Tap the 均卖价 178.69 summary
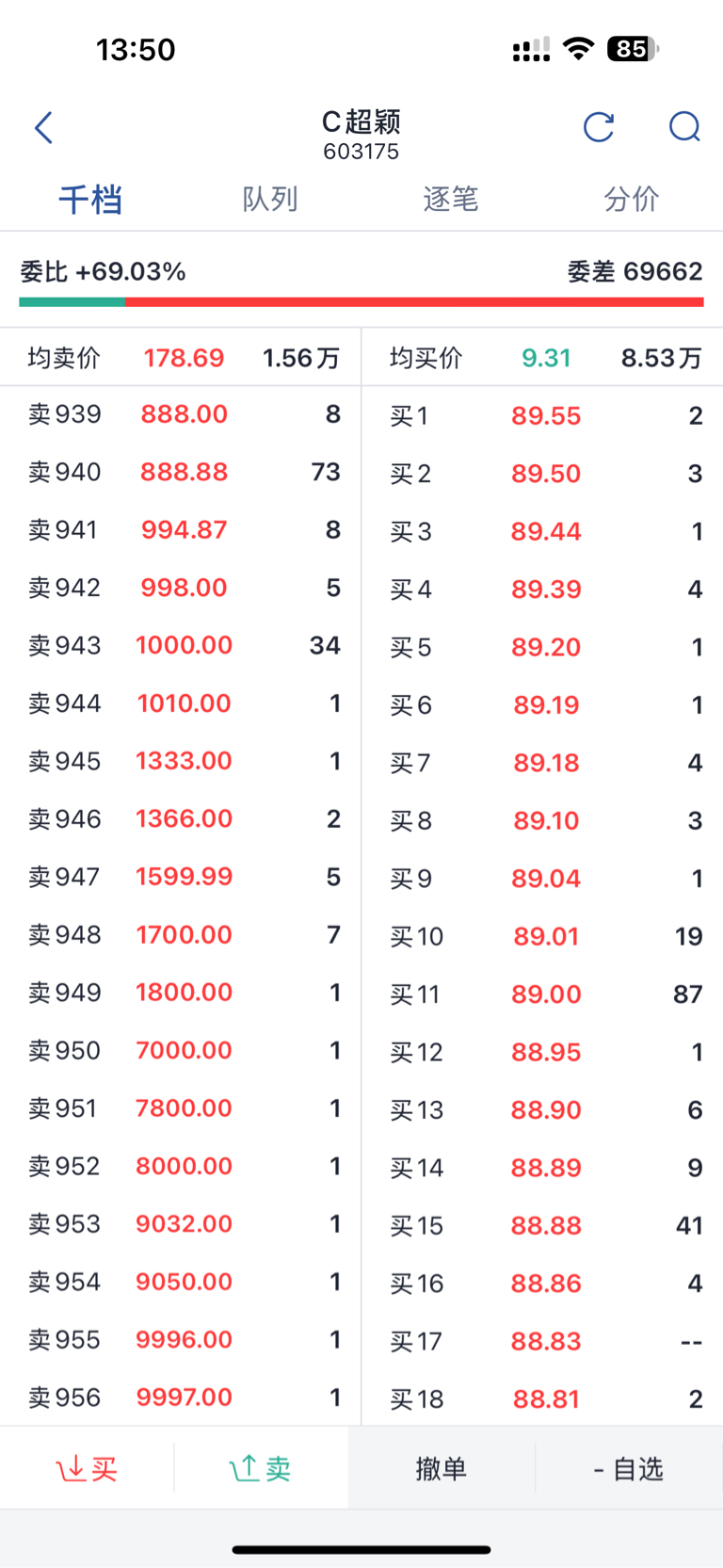This screenshot has width=723, height=1568. coord(184,358)
